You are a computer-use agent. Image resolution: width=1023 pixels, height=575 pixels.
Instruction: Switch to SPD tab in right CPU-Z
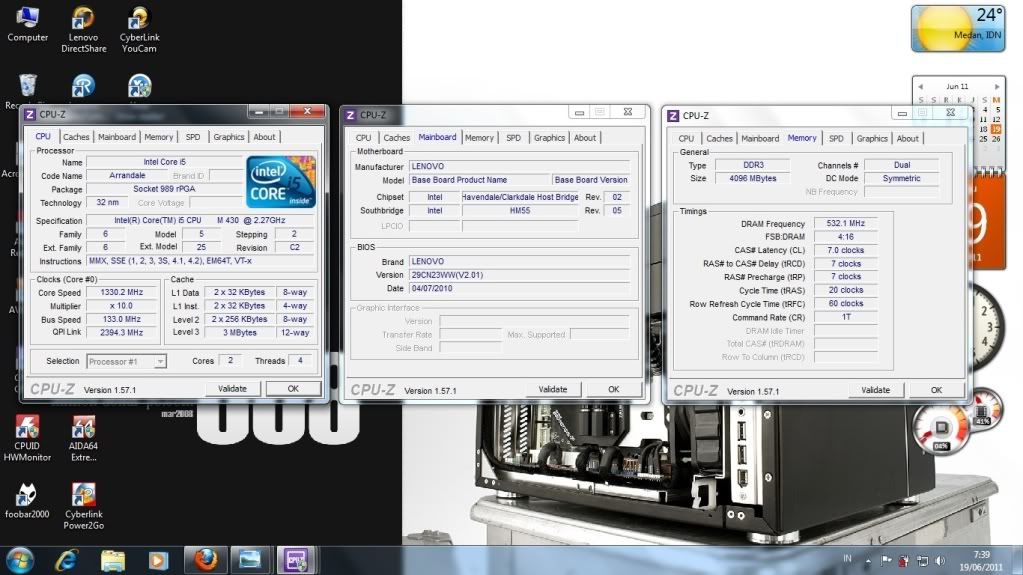[836, 138]
